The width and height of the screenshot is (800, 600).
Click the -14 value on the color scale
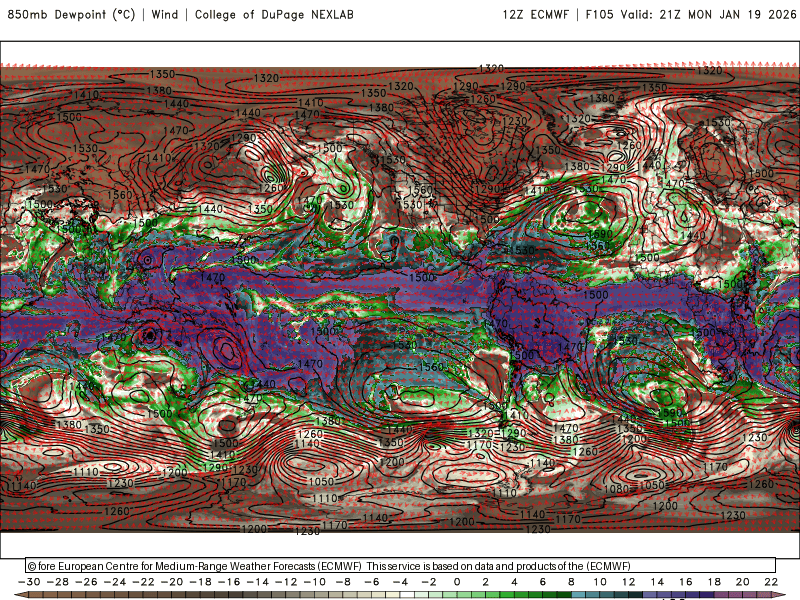[x=258, y=582]
